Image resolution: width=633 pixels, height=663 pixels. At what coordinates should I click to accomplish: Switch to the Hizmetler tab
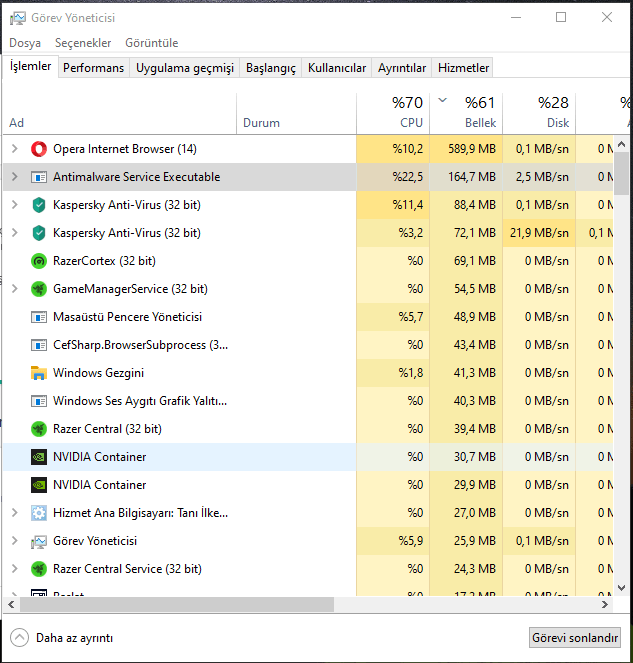click(463, 68)
